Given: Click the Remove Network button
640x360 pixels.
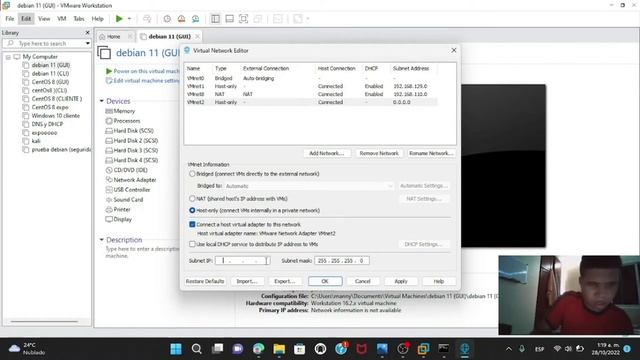Looking at the screenshot, I should (x=379, y=153).
